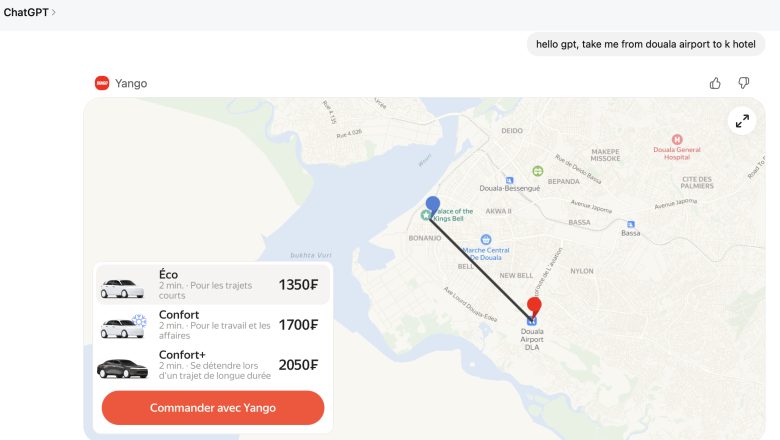Screen dimensions: 780x440
Task: Click the Palace of the Kings Bell marker
Action: point(427,214)
